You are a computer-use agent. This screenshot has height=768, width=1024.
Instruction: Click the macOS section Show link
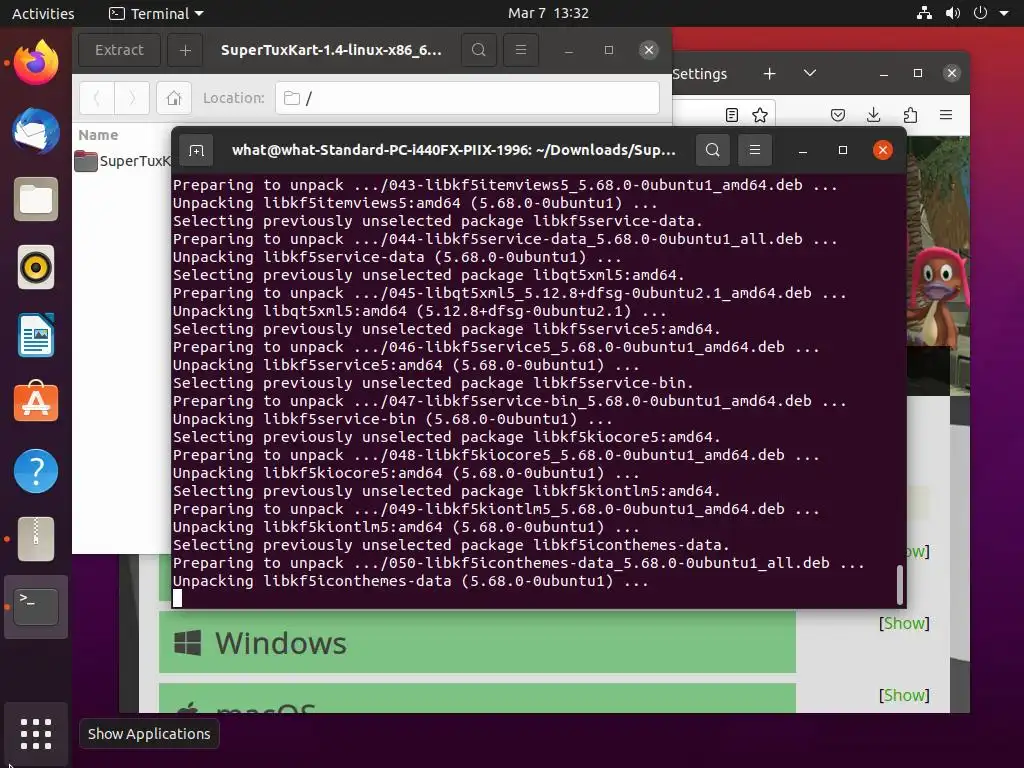coord(904,696)
